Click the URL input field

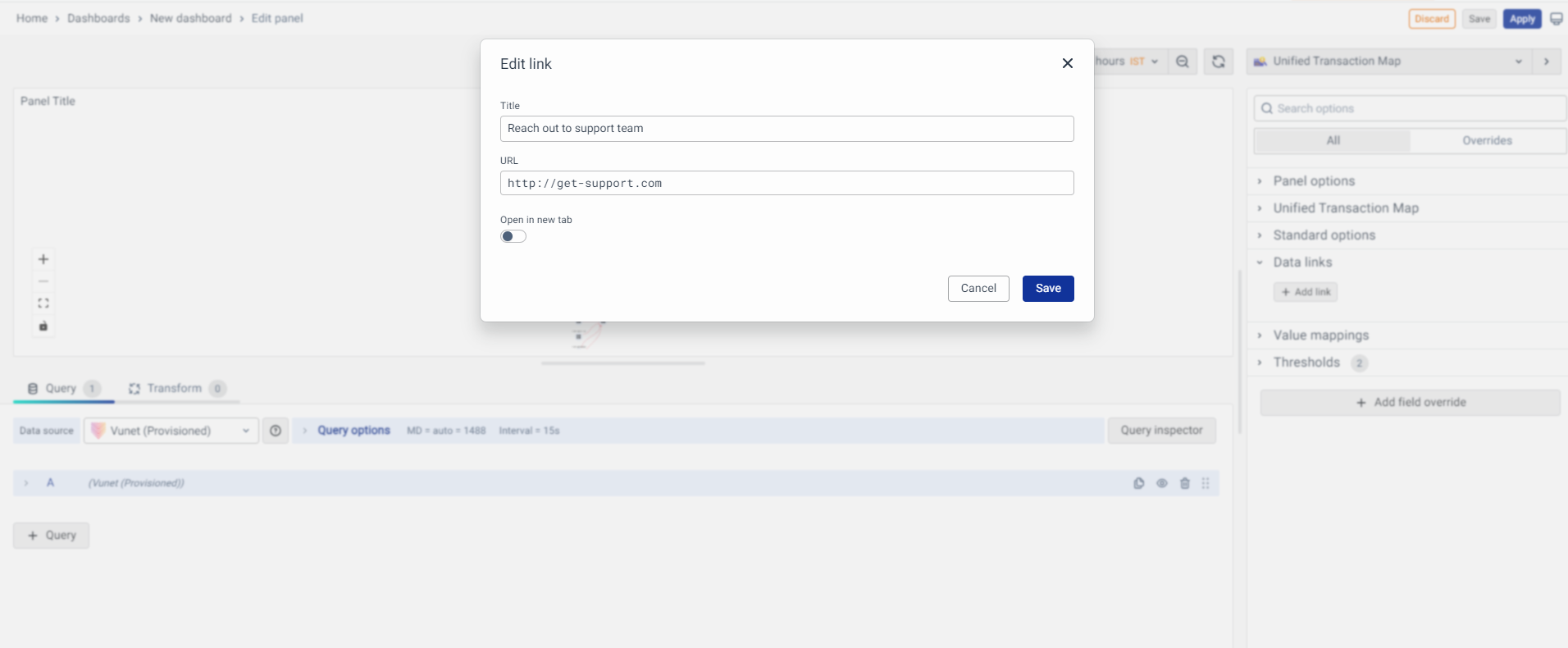(786, 183)
